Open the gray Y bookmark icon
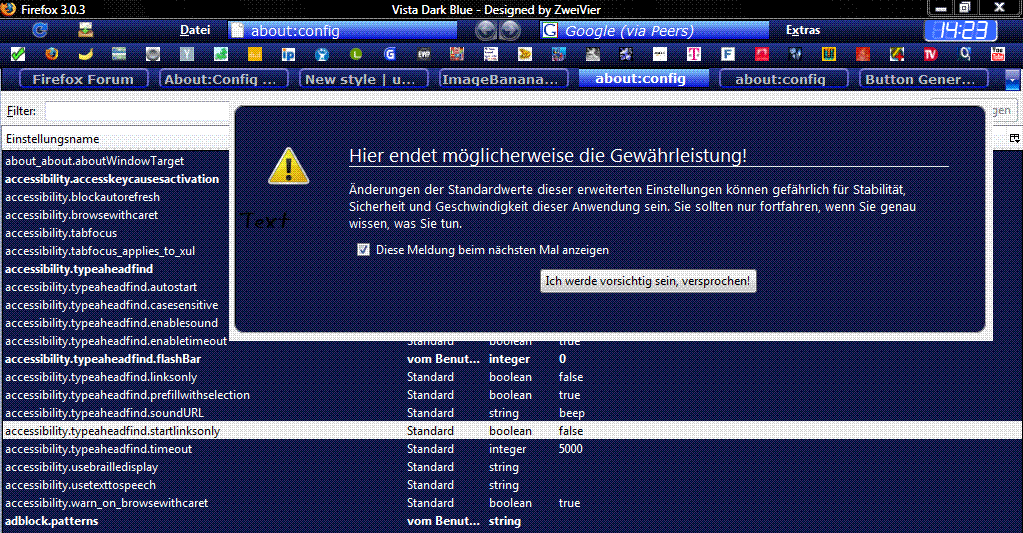The height and width of the screenshot is (533, 1023). tap(187, 54)
